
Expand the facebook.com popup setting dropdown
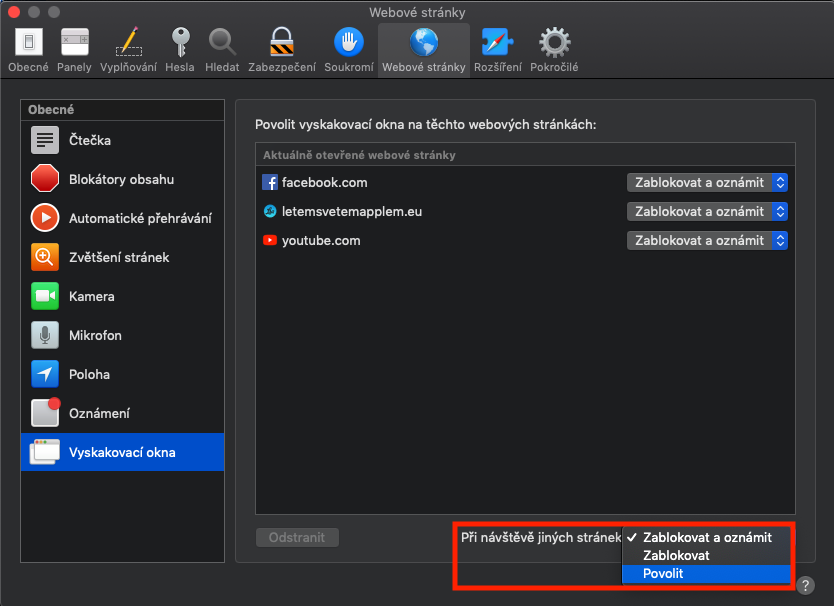click(x=707, y=183)
